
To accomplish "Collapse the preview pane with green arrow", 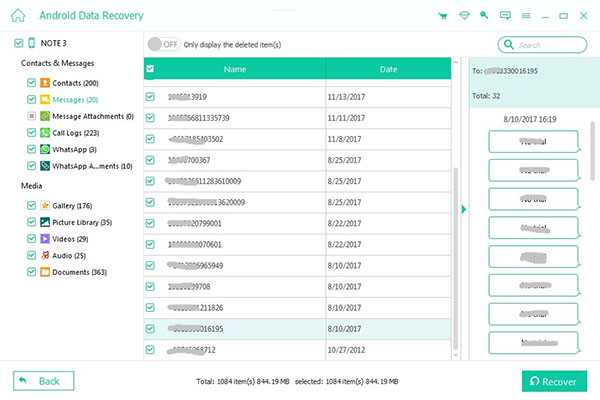I will click(463, 209).
